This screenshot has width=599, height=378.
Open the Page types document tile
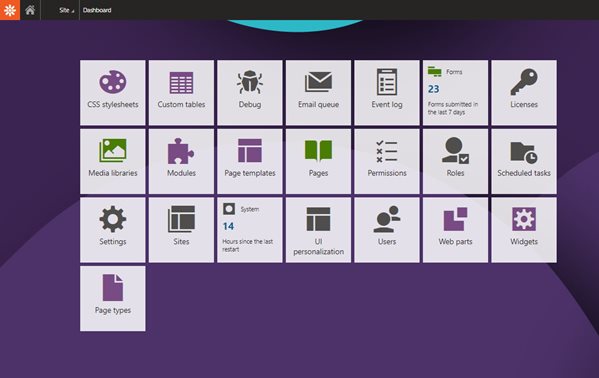pyautogui.click(x=113, y=299)
